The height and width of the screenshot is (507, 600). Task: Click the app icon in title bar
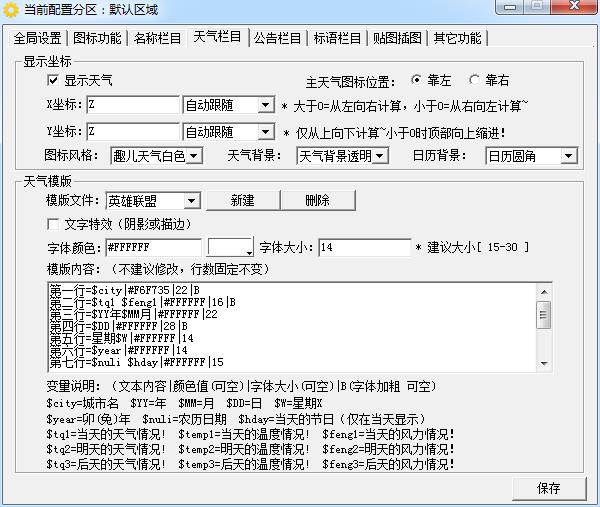[12, 10]
